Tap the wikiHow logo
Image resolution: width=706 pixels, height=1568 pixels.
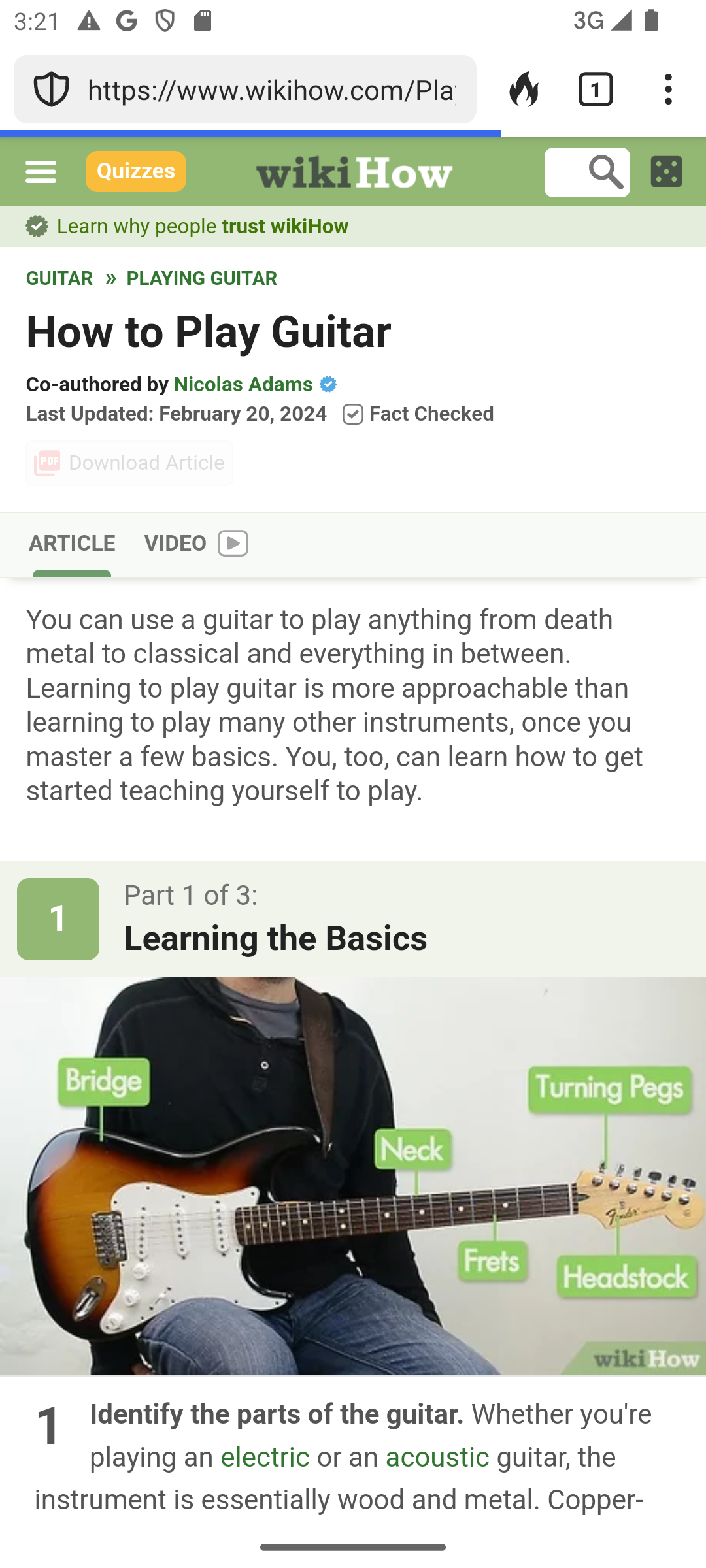(354, 172)
